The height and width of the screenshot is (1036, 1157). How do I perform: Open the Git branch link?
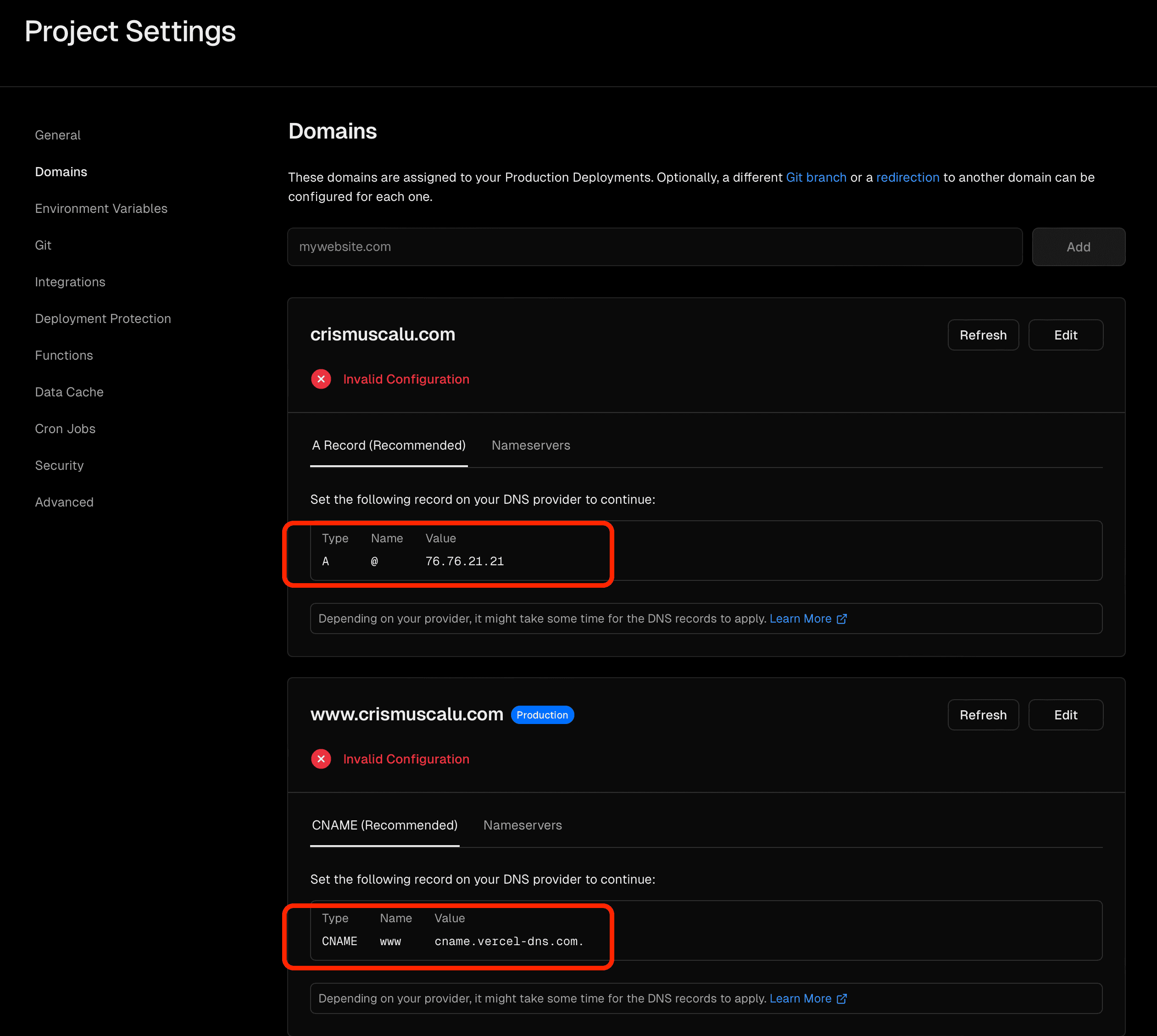point(816,178)
